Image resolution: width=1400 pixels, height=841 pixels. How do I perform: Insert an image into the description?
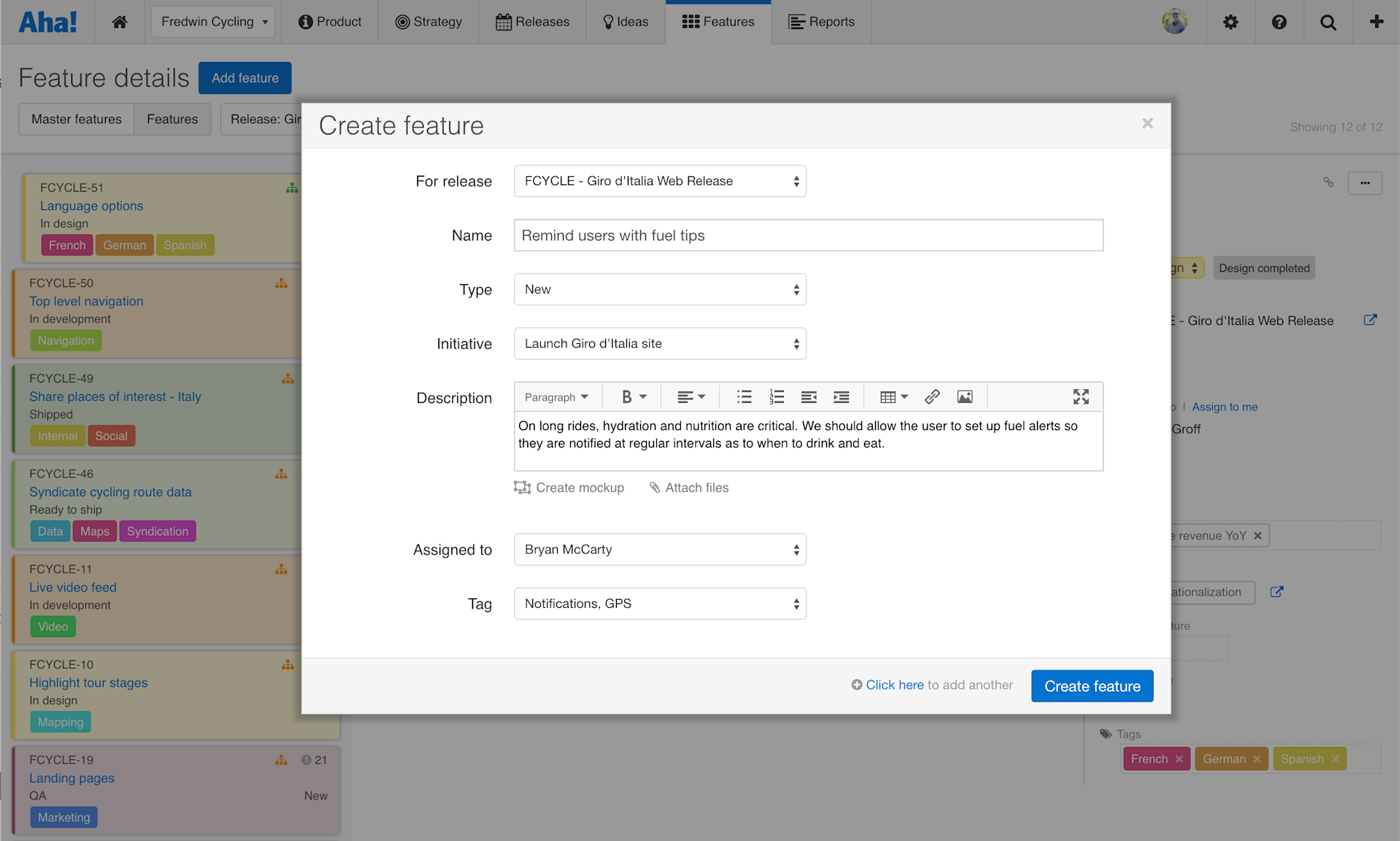coord(965,396)
